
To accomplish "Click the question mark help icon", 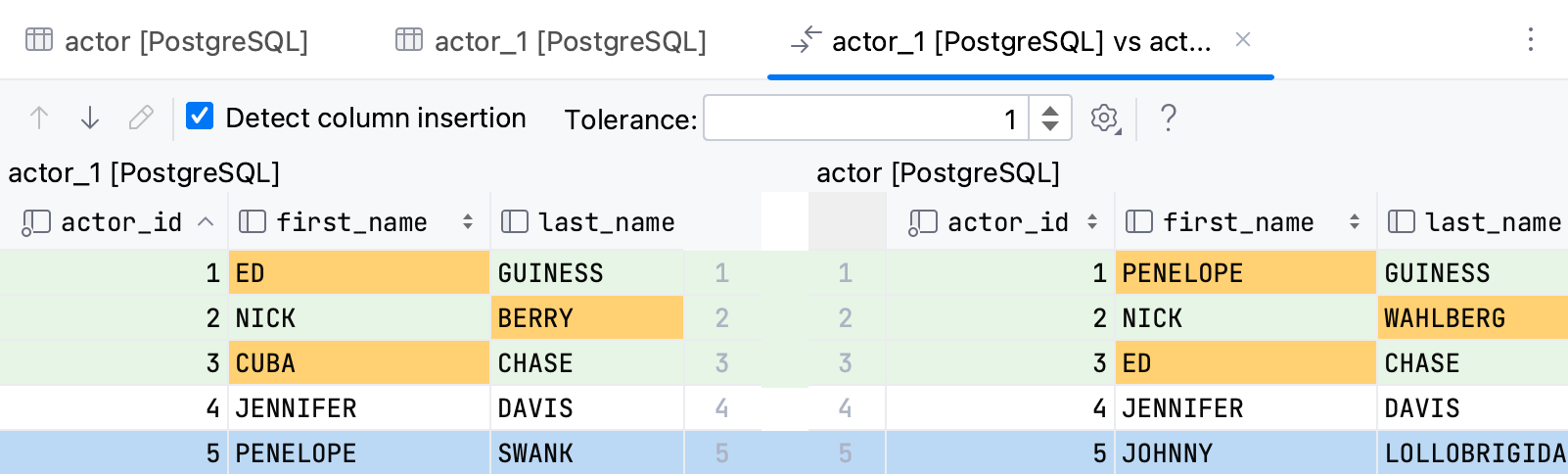I will click(x=1168, y=118).
